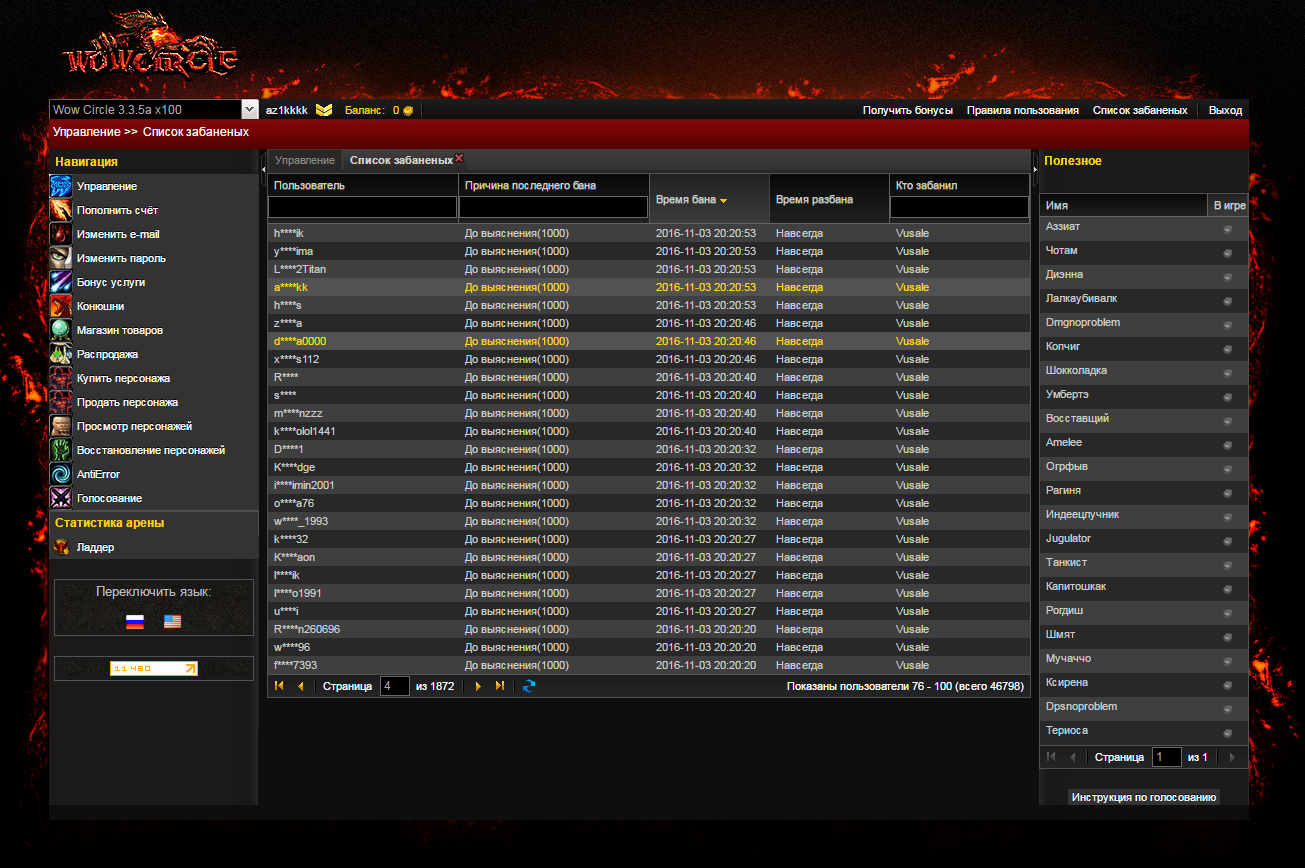
Task: Go to next page of banned list
Action: (478, 686)
